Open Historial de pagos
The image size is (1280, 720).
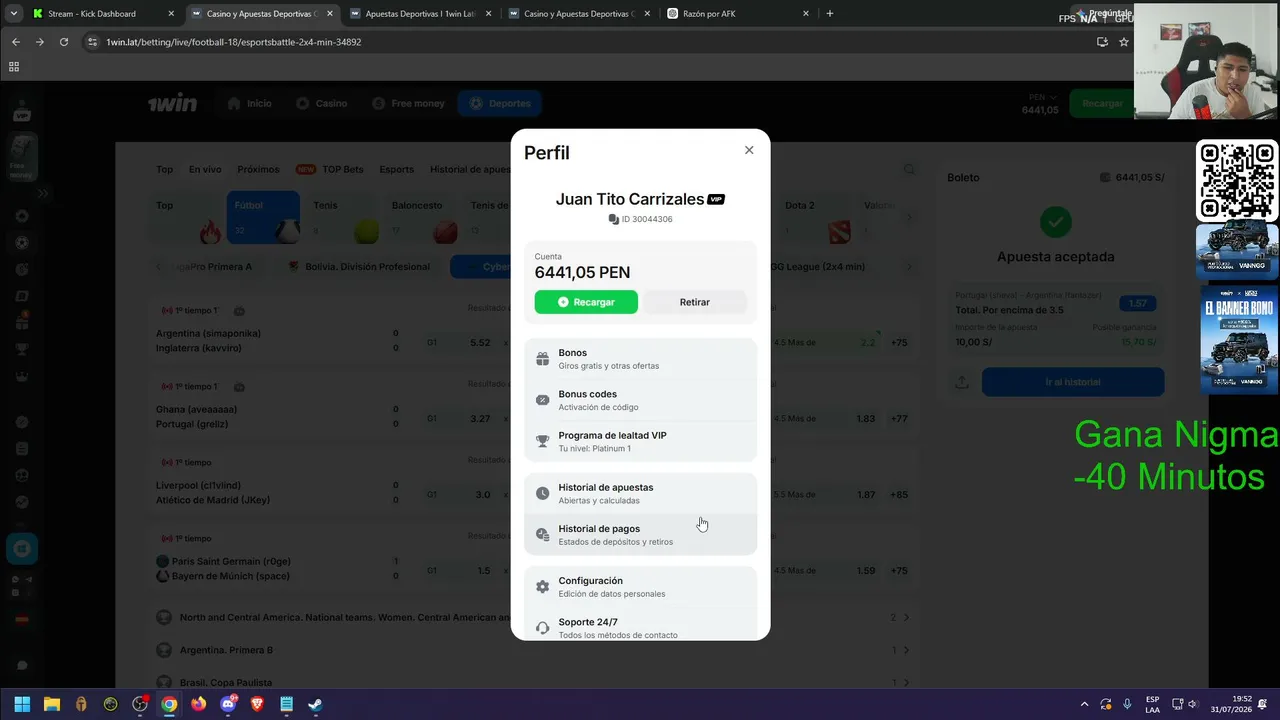(641, 535)
